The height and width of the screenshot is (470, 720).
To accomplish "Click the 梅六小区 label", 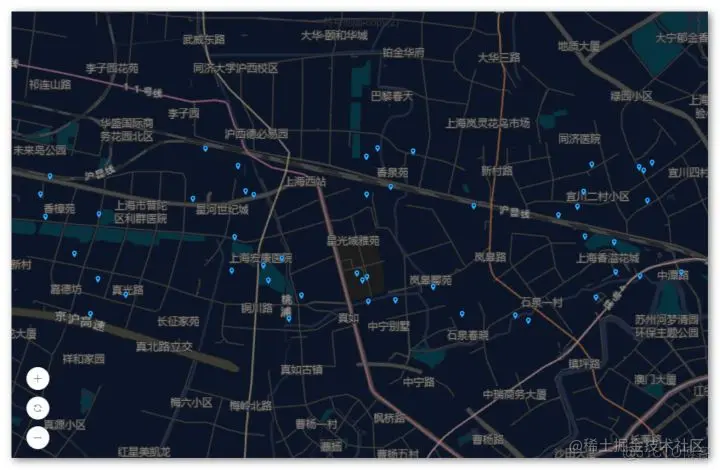I will tap(191, 403).
